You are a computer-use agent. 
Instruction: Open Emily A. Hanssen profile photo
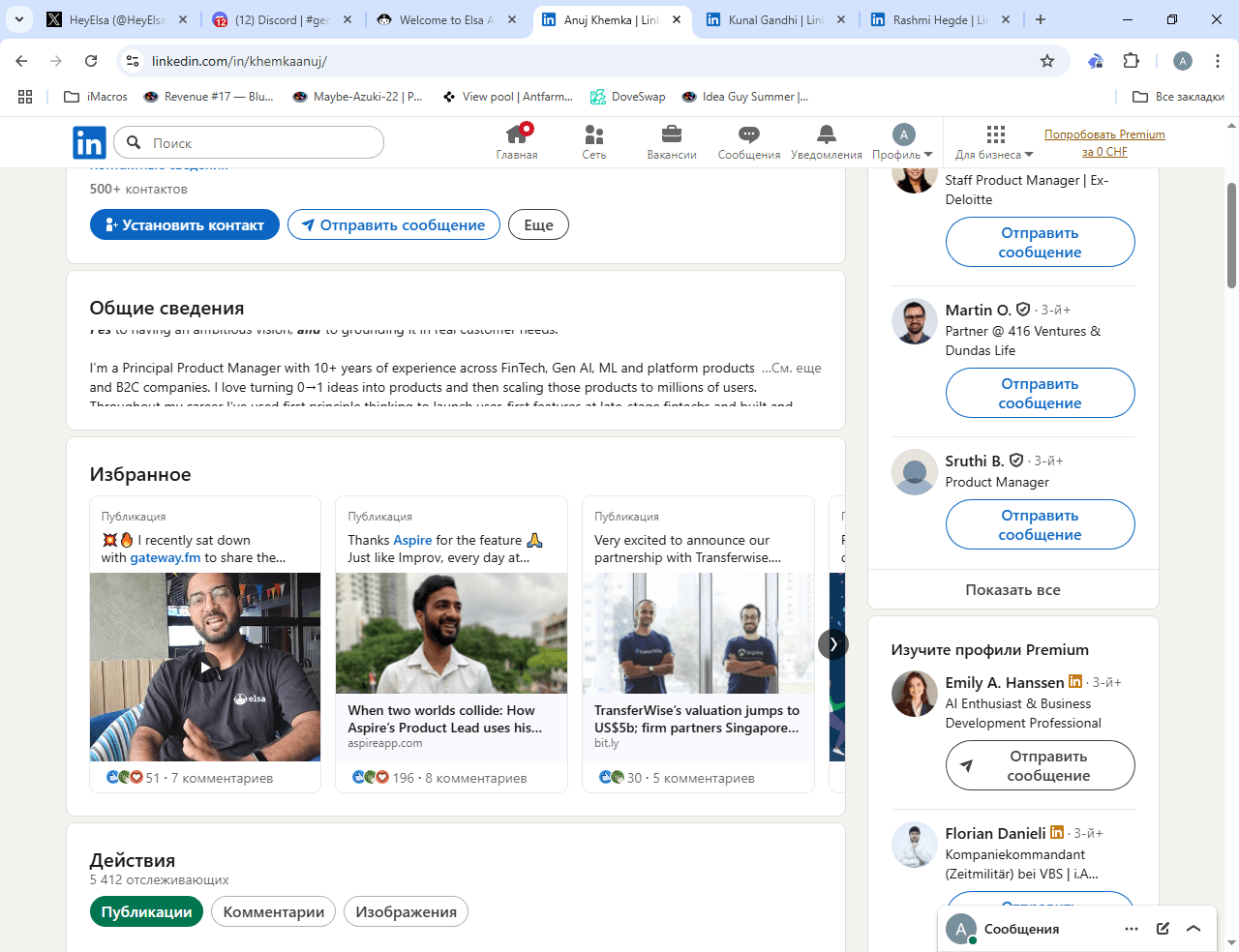coord(914,694)
